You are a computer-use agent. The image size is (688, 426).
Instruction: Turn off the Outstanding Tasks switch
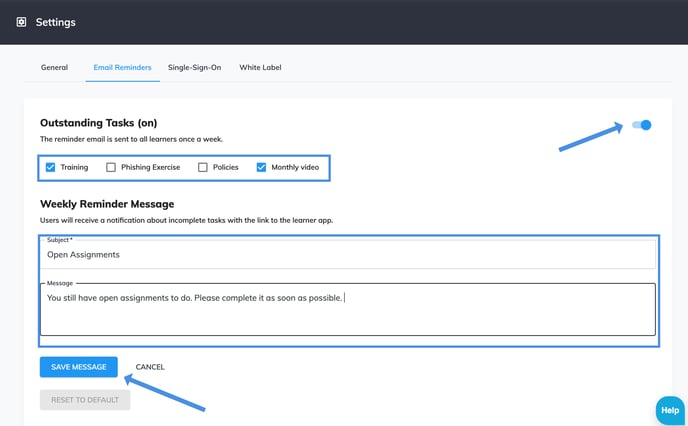click(x=641, y=125)
